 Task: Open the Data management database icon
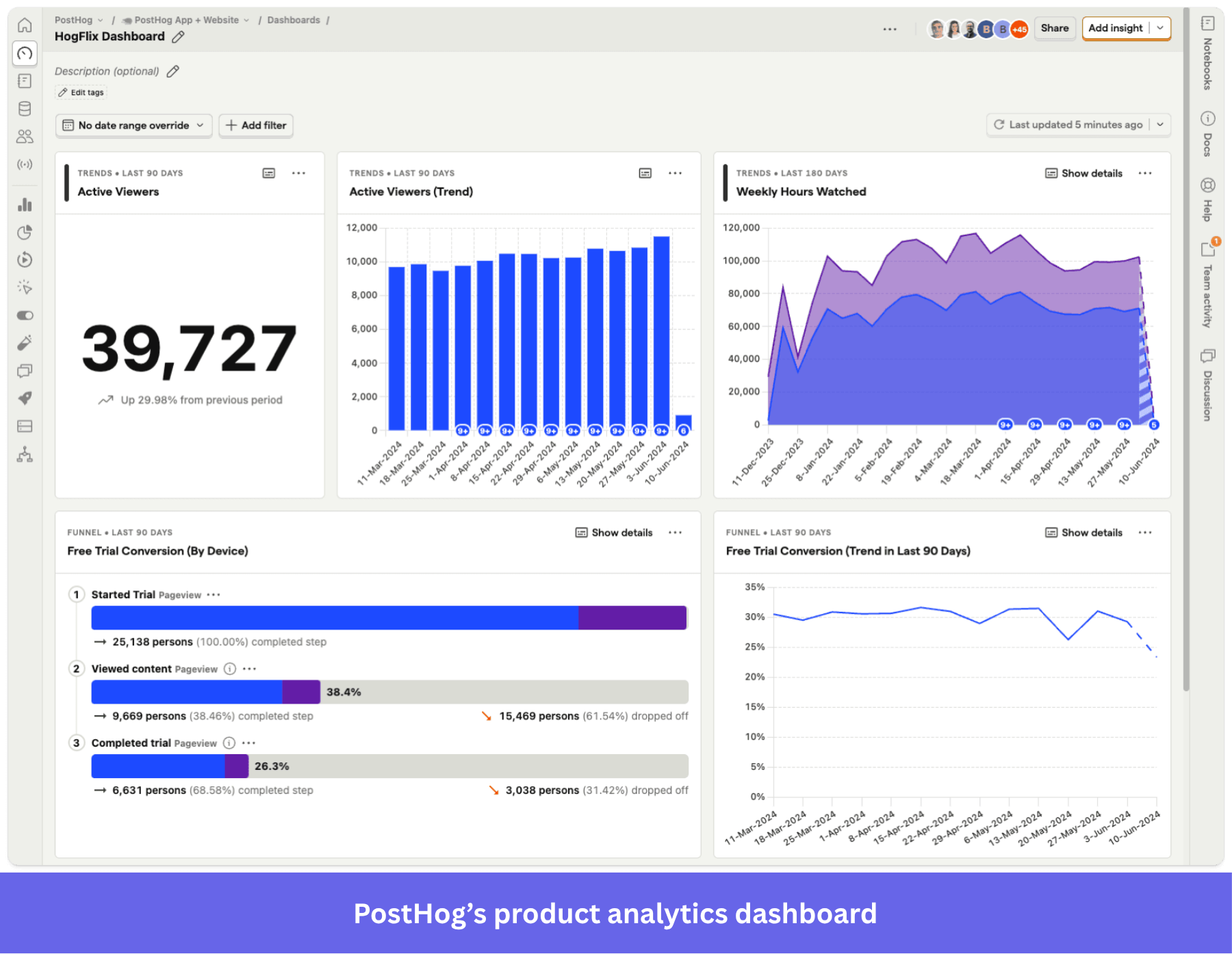(25, 109)
